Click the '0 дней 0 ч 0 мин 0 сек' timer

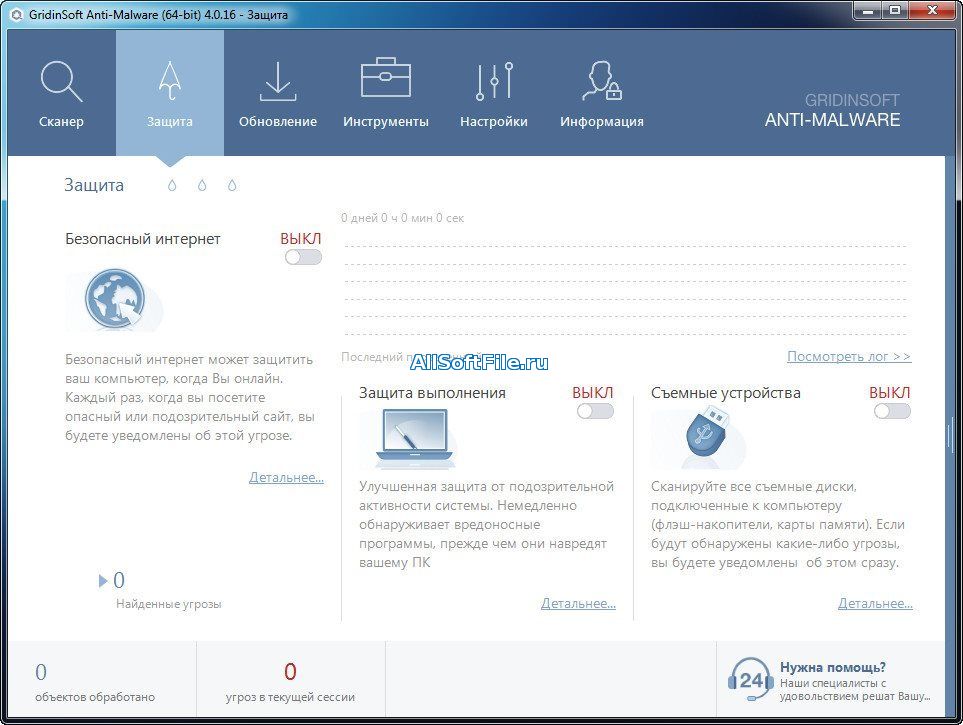(402, 218)
